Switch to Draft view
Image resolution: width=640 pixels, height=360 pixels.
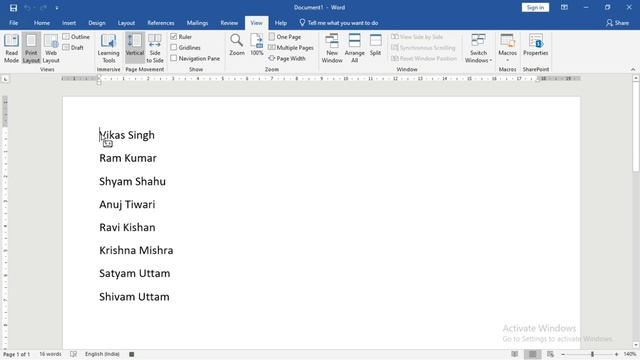click(x=73, y=47)
